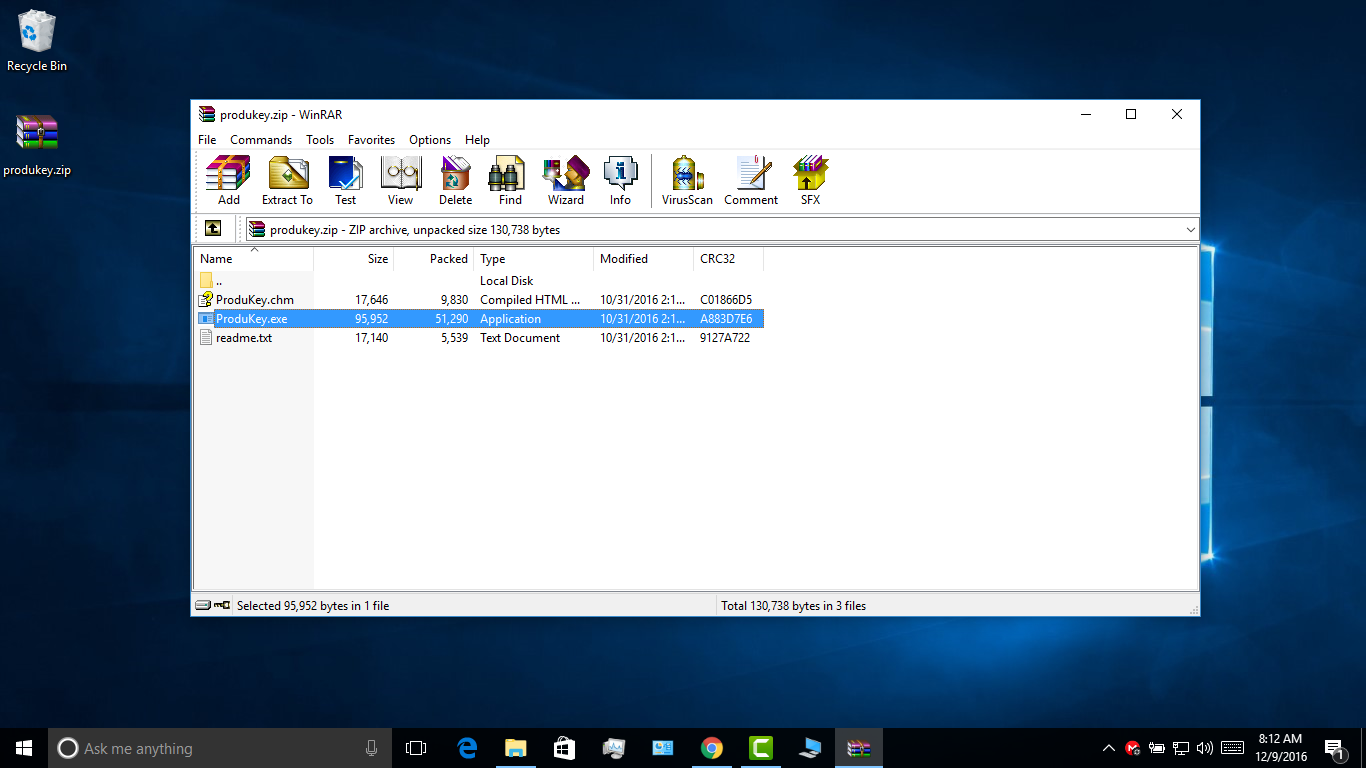Image resolution: width=1366 pixels, height=768 pixels.
Task: Open the View toolbar tool
Action: pos(400,181)
